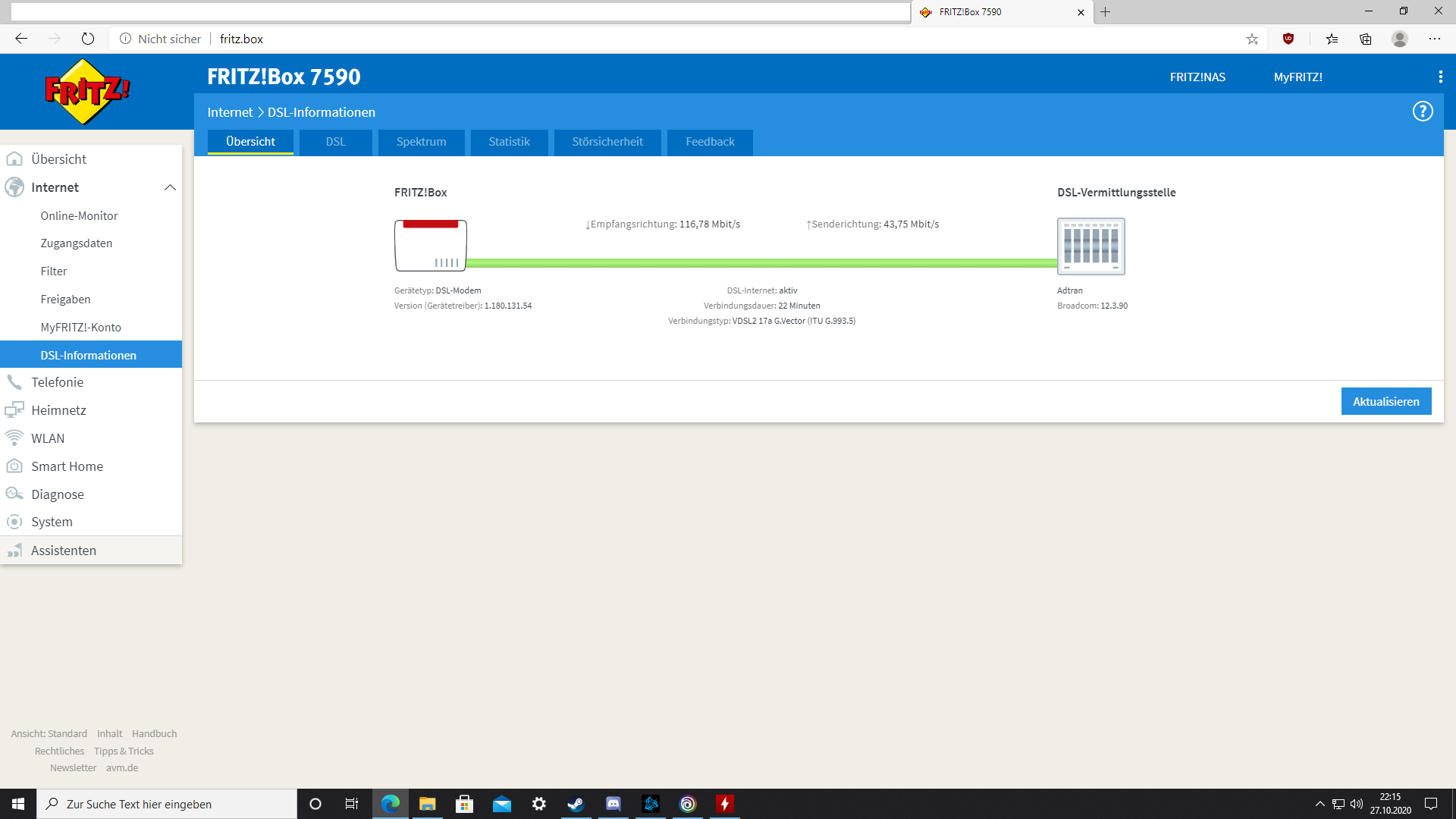
Task: Open the MyFRITZ! header link
Action: (1298, 77)
